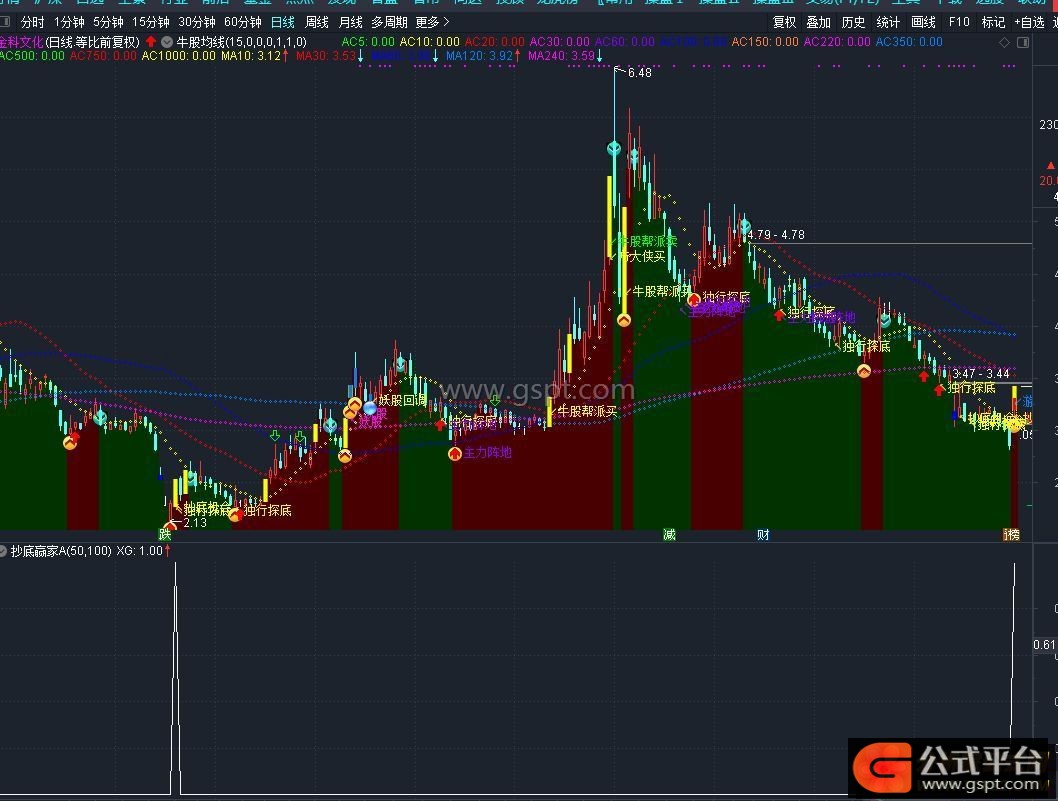Activate the 画线 drawing tools

click(923, 22)
